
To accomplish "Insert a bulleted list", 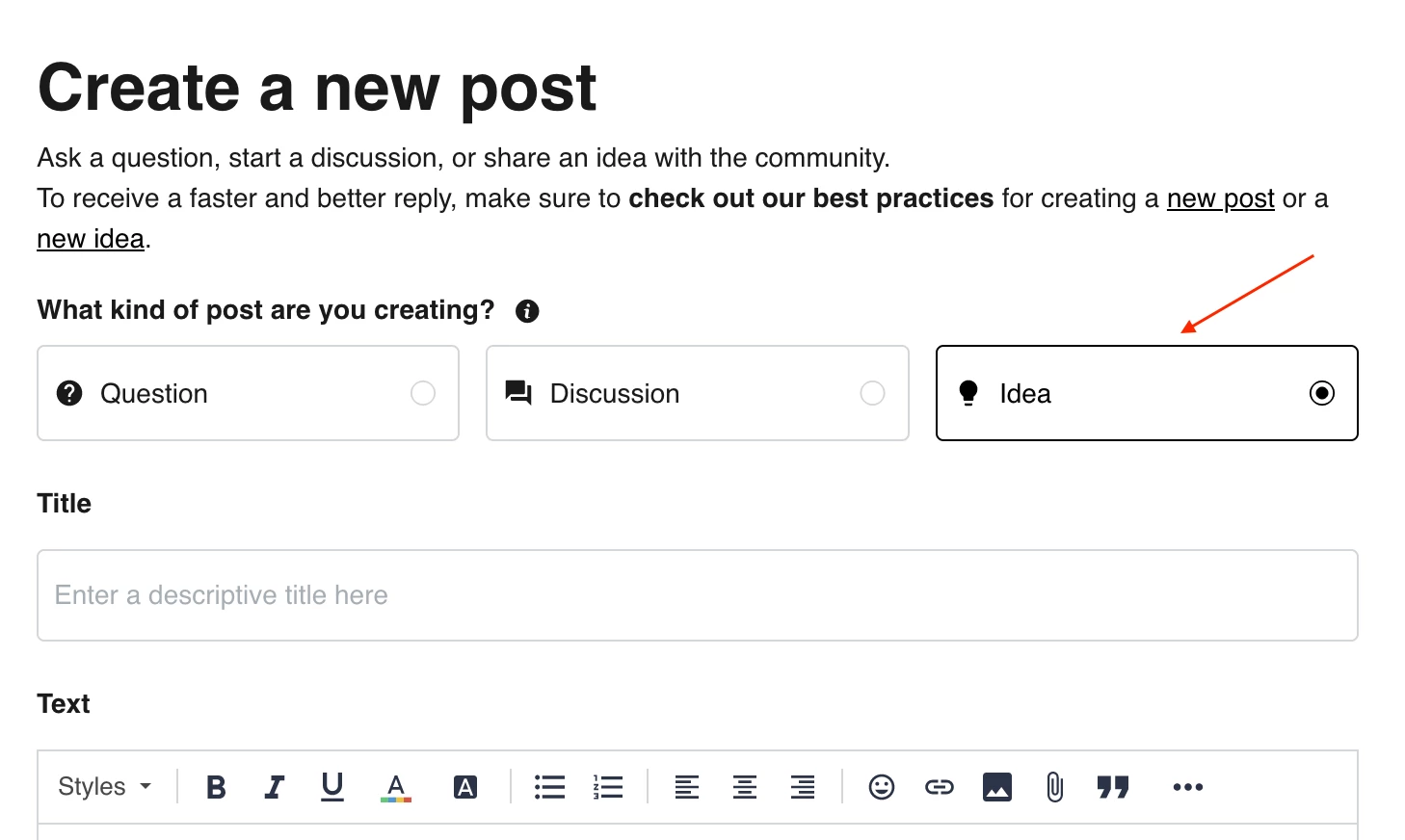I will [x=550, y=787].
